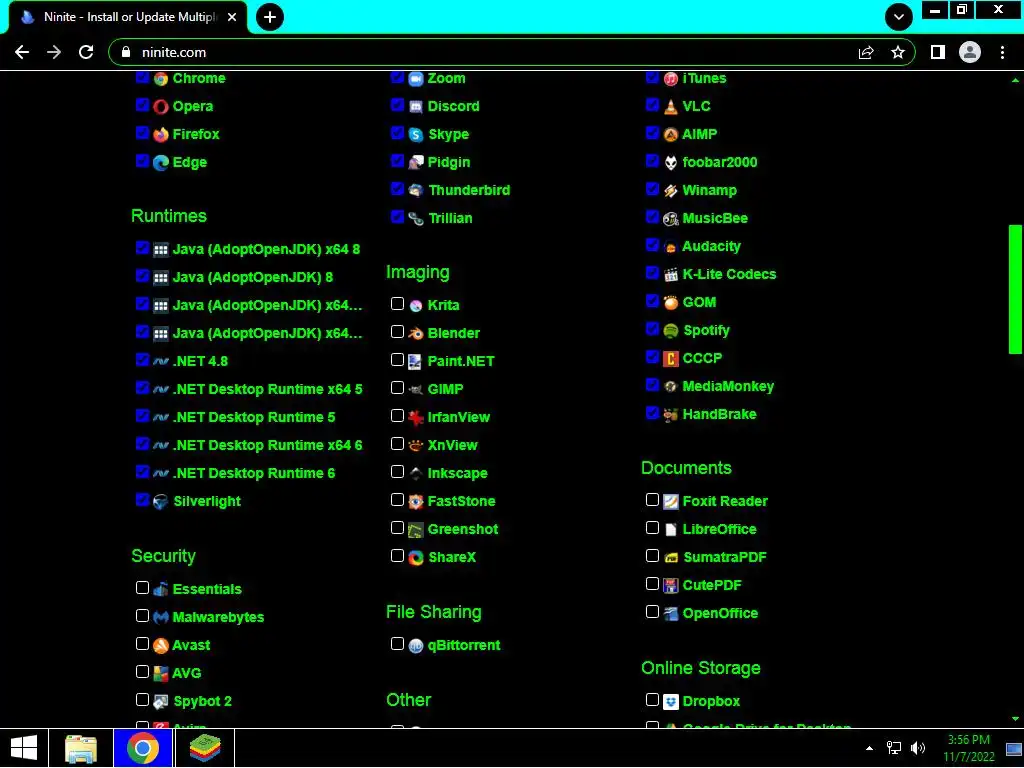Click the green vertical scrollbar thumb
This screenshot has width=1024, height=768.
(1015, 289)
